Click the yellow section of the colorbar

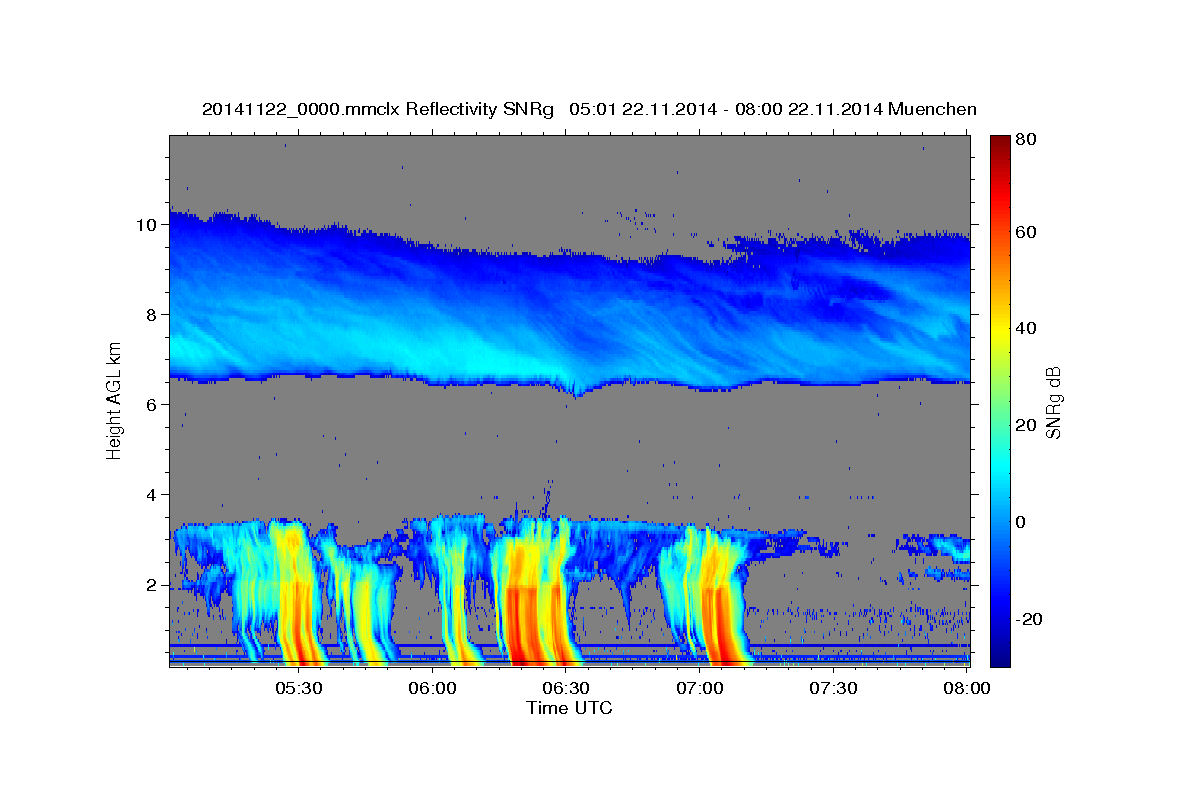[1000, 330]
